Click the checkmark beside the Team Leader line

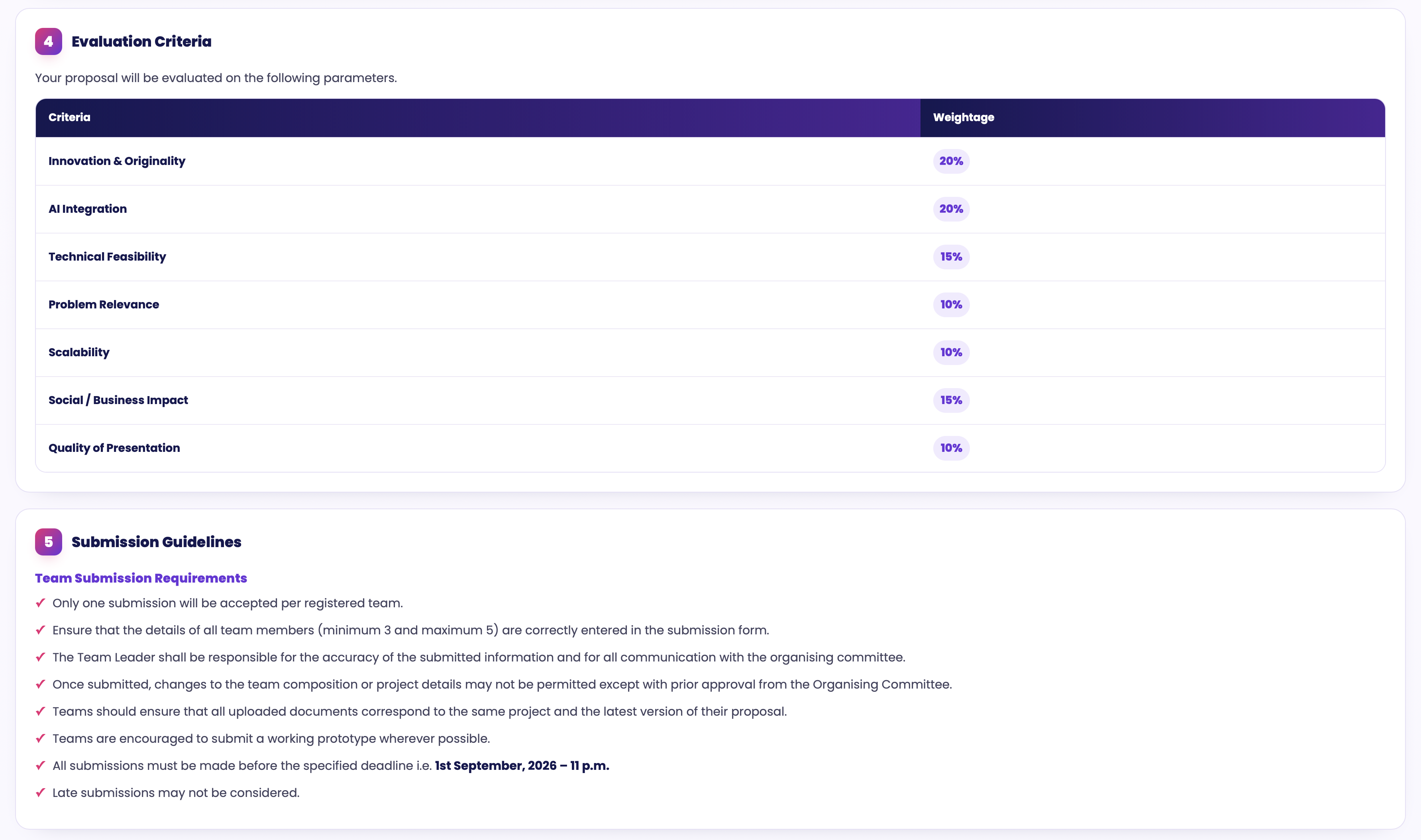pyautogui.click(x=40, y=657)
